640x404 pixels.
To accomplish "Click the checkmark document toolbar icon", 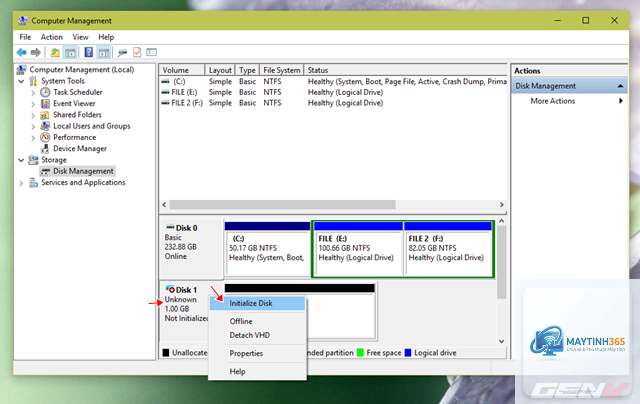I will [137, 52].
